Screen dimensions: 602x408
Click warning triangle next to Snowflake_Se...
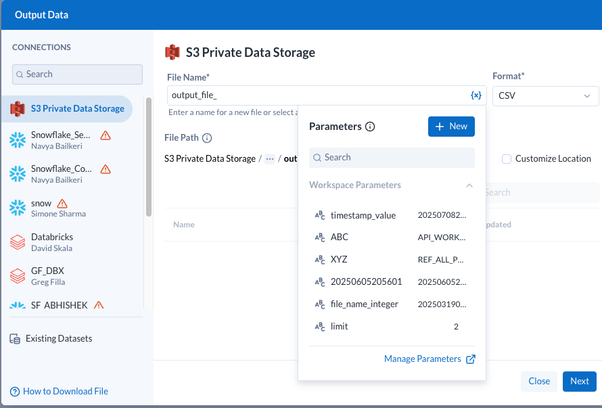[x=106, y=135]
